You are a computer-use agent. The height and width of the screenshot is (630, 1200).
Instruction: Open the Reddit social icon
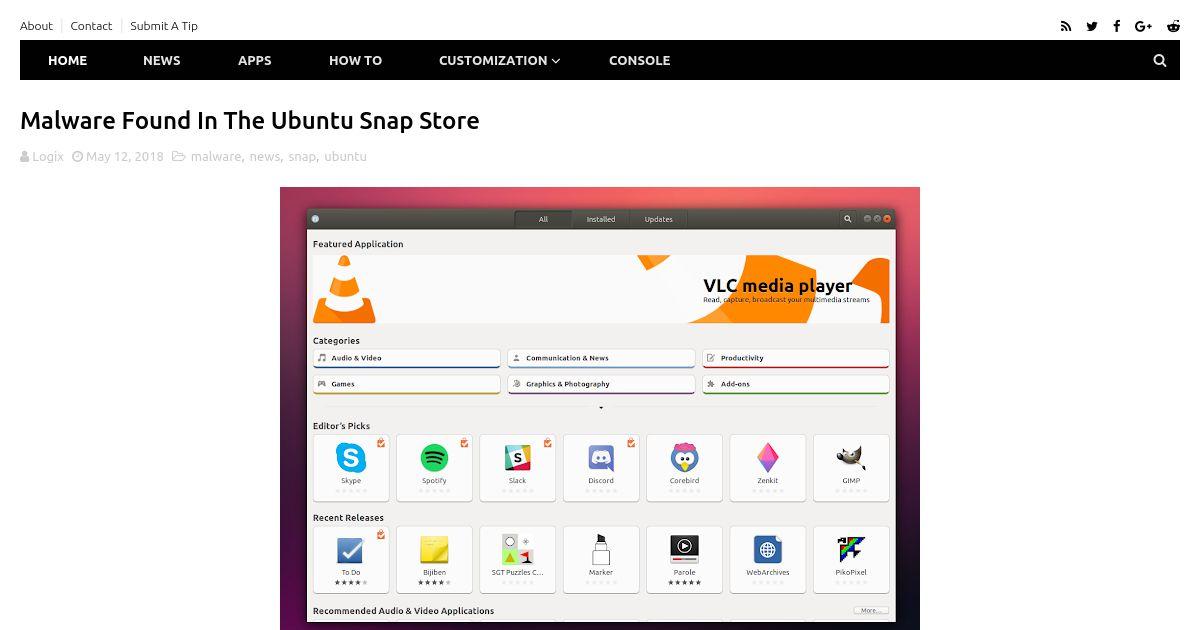pyautogui.click(x=1174, y=27)
